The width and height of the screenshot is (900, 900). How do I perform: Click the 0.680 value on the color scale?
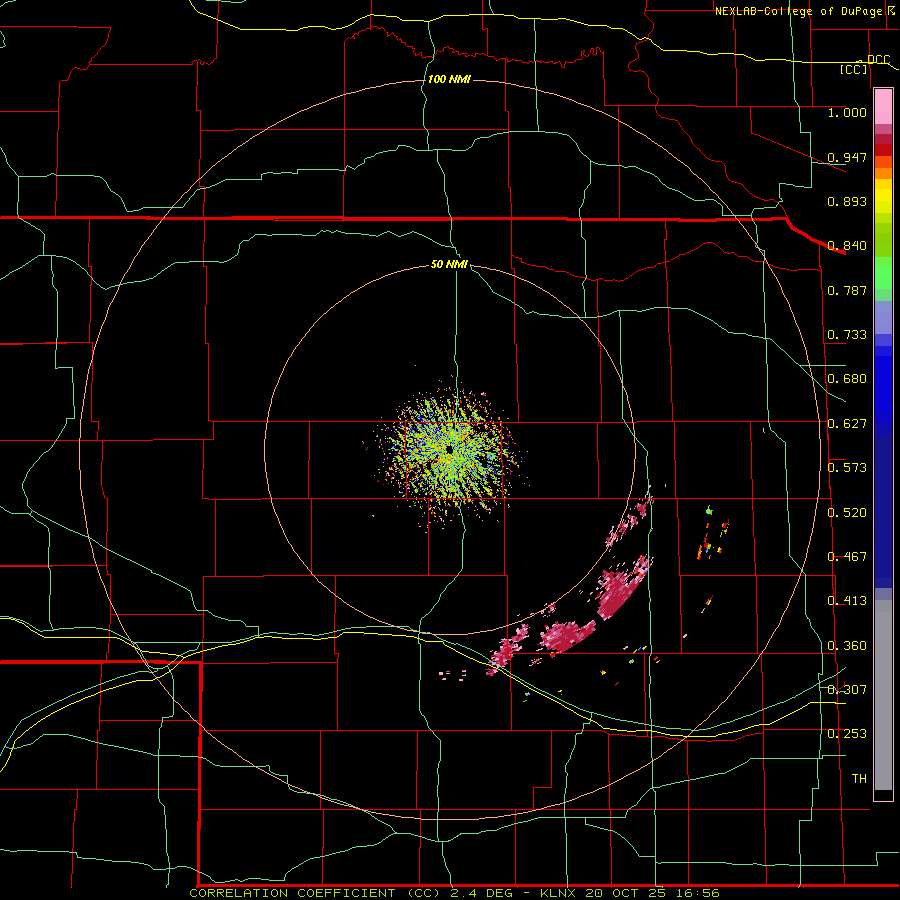coord(847,379)
